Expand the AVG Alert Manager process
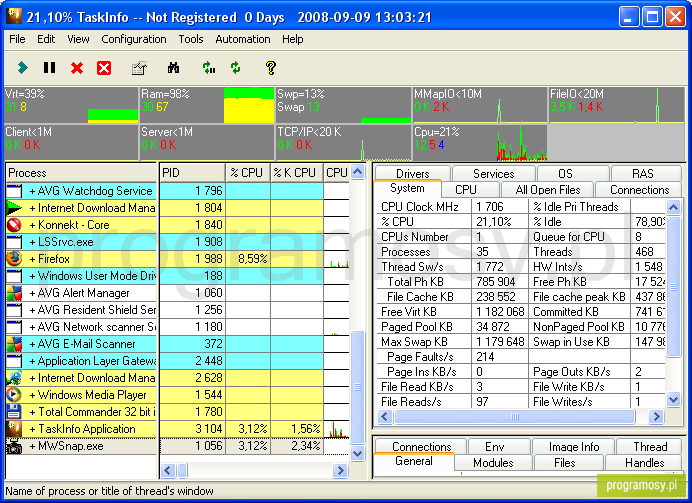 32,293
